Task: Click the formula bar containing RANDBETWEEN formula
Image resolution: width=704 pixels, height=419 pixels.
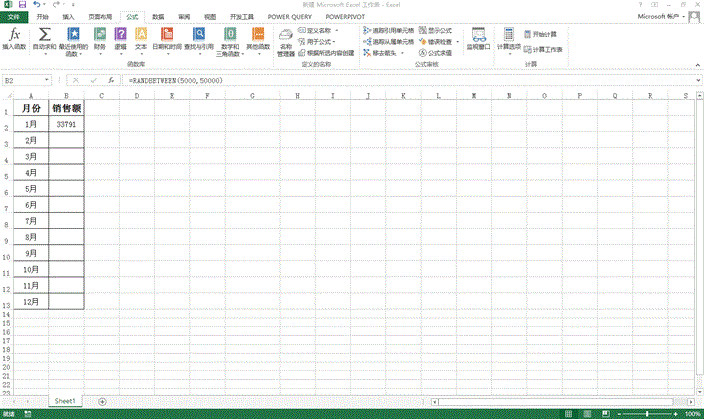Action: tap(400, 80)
